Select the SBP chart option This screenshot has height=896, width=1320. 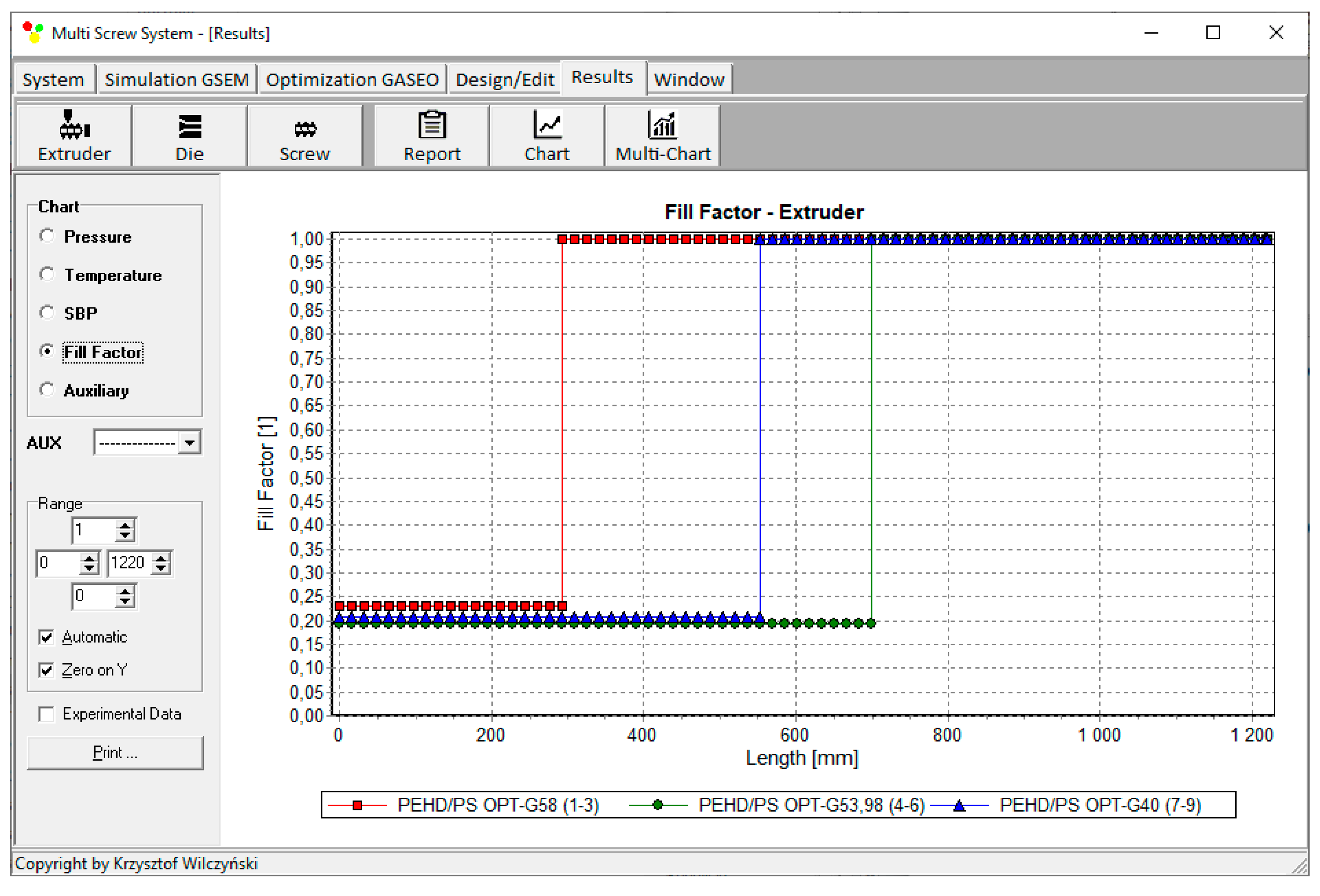coord(47,313)
